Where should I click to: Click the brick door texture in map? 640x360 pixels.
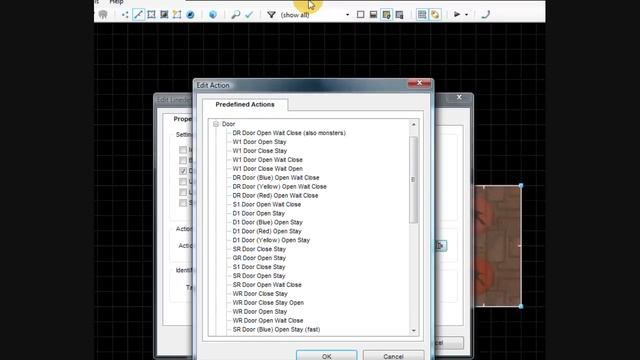pos(498,246)
